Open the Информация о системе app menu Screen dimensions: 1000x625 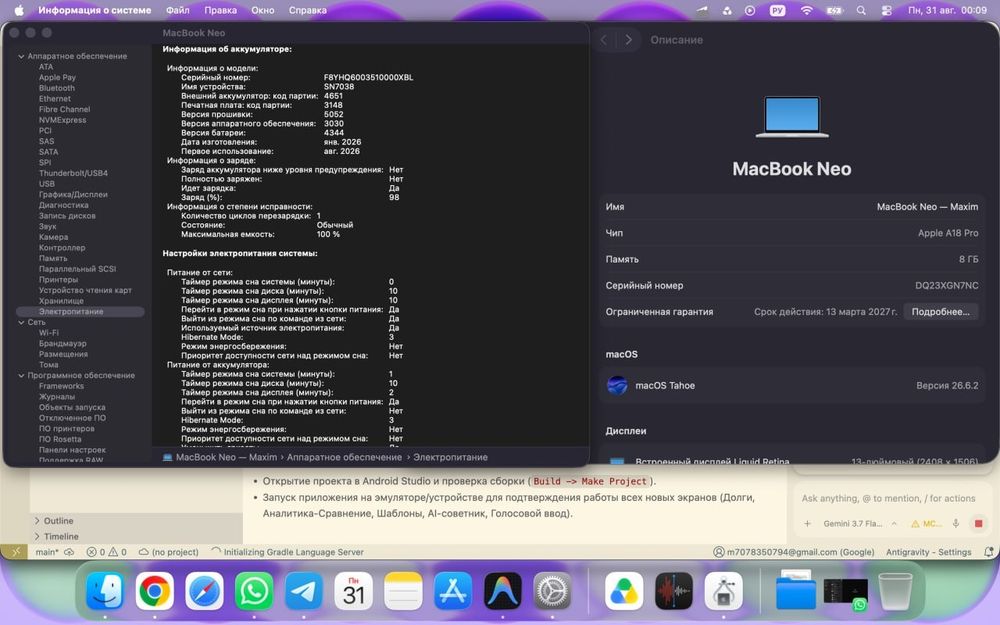(94, 10)
